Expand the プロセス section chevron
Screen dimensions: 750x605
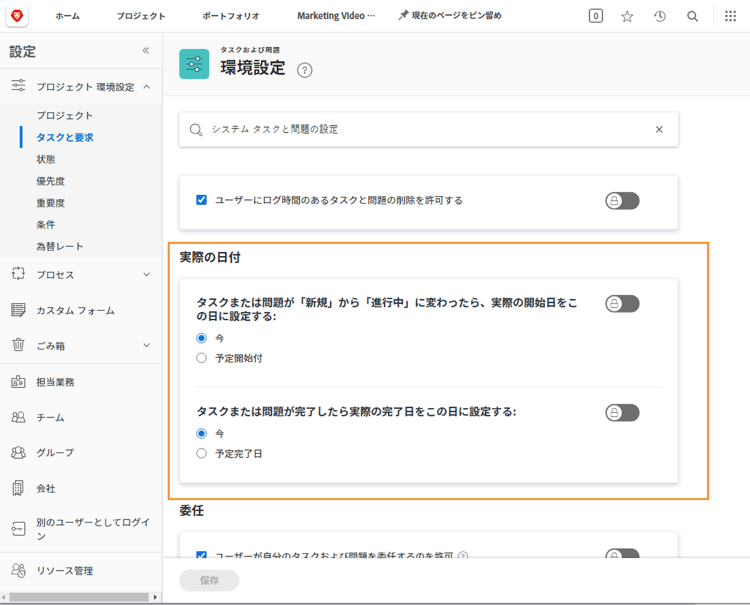[x=146, y=274]
